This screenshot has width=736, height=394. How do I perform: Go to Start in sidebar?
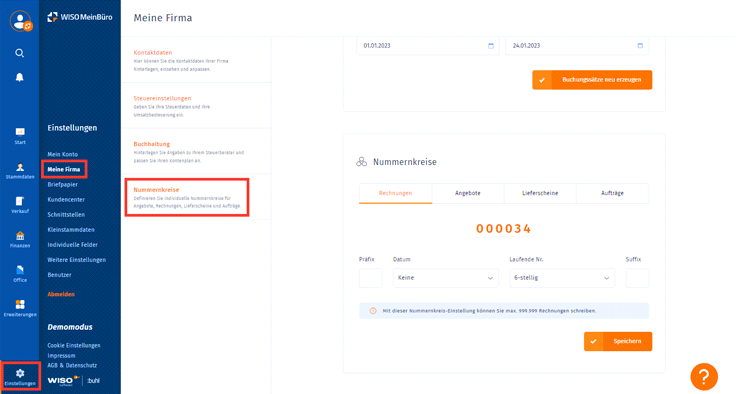(x=20, y=136)
